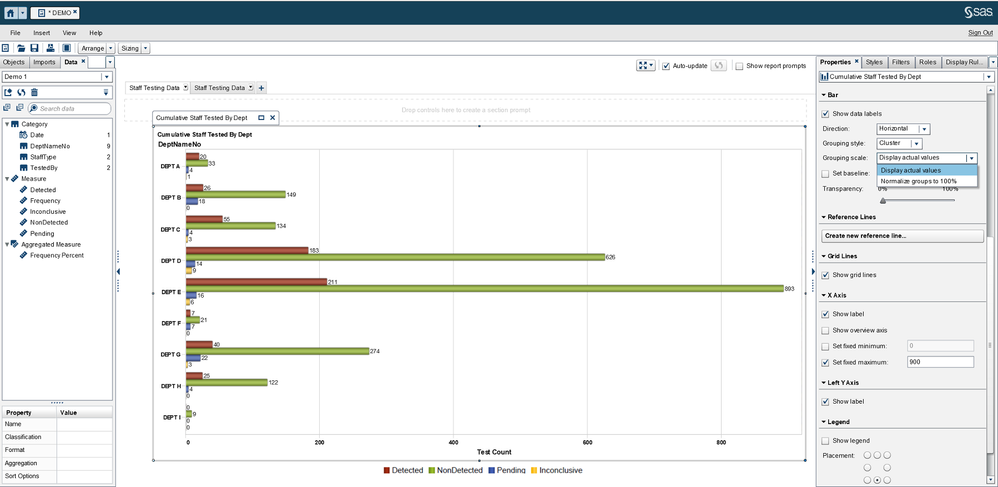Screen dimensions: 998x487
Task: Click the X icon on the chart title tab
Action: (272, 118)
